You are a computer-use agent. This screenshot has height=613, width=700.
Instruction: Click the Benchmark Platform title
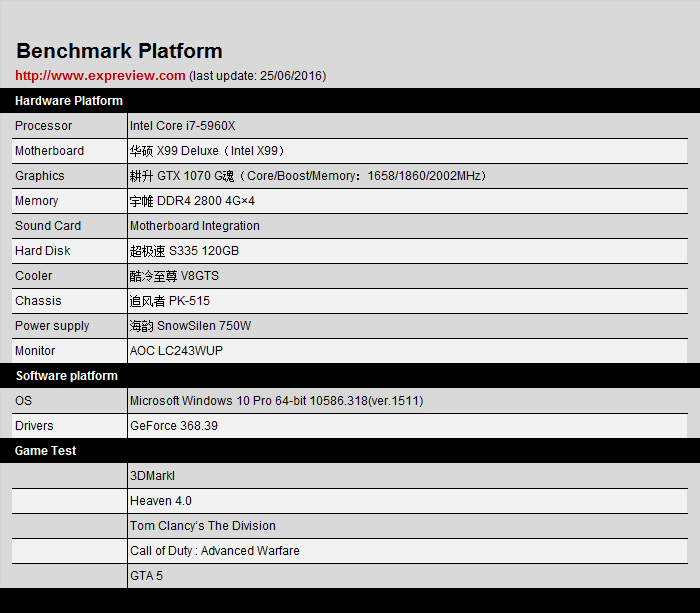(119, 51)
